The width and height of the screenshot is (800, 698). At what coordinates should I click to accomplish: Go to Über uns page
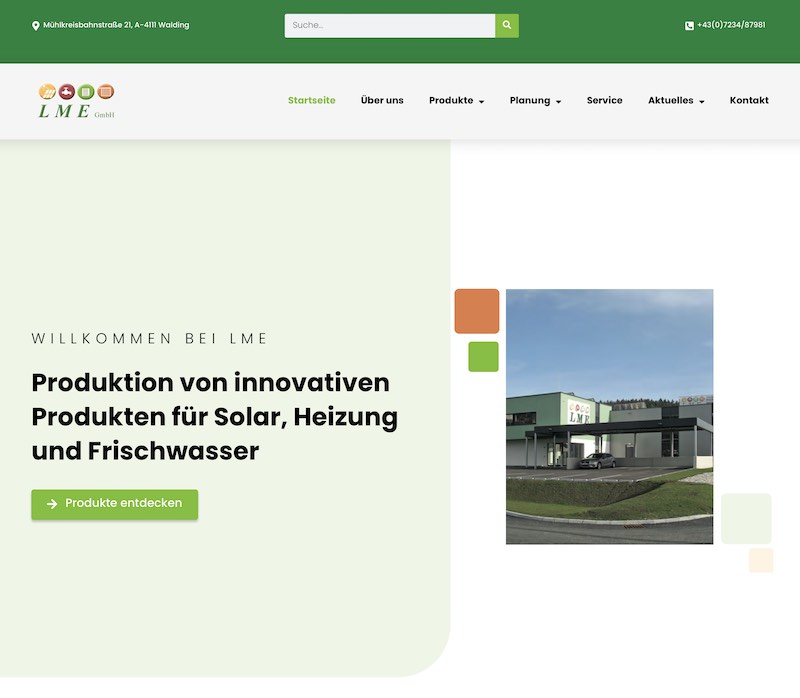[x=382, y=101]
